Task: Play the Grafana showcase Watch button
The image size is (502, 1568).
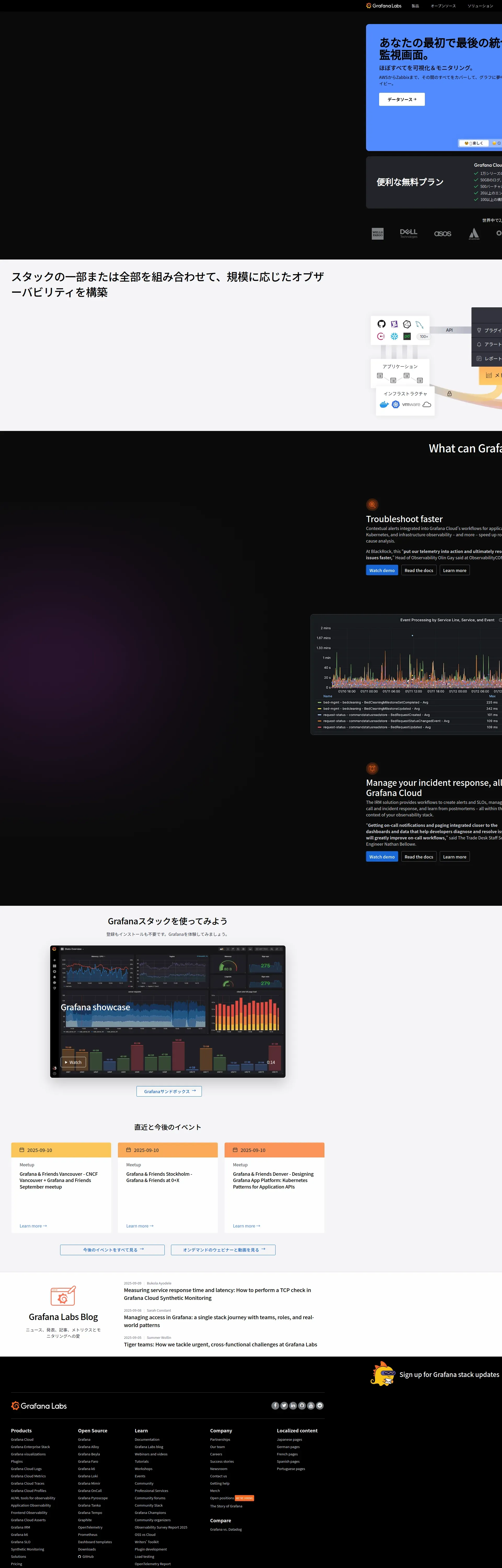Action: click(73, 1062)
